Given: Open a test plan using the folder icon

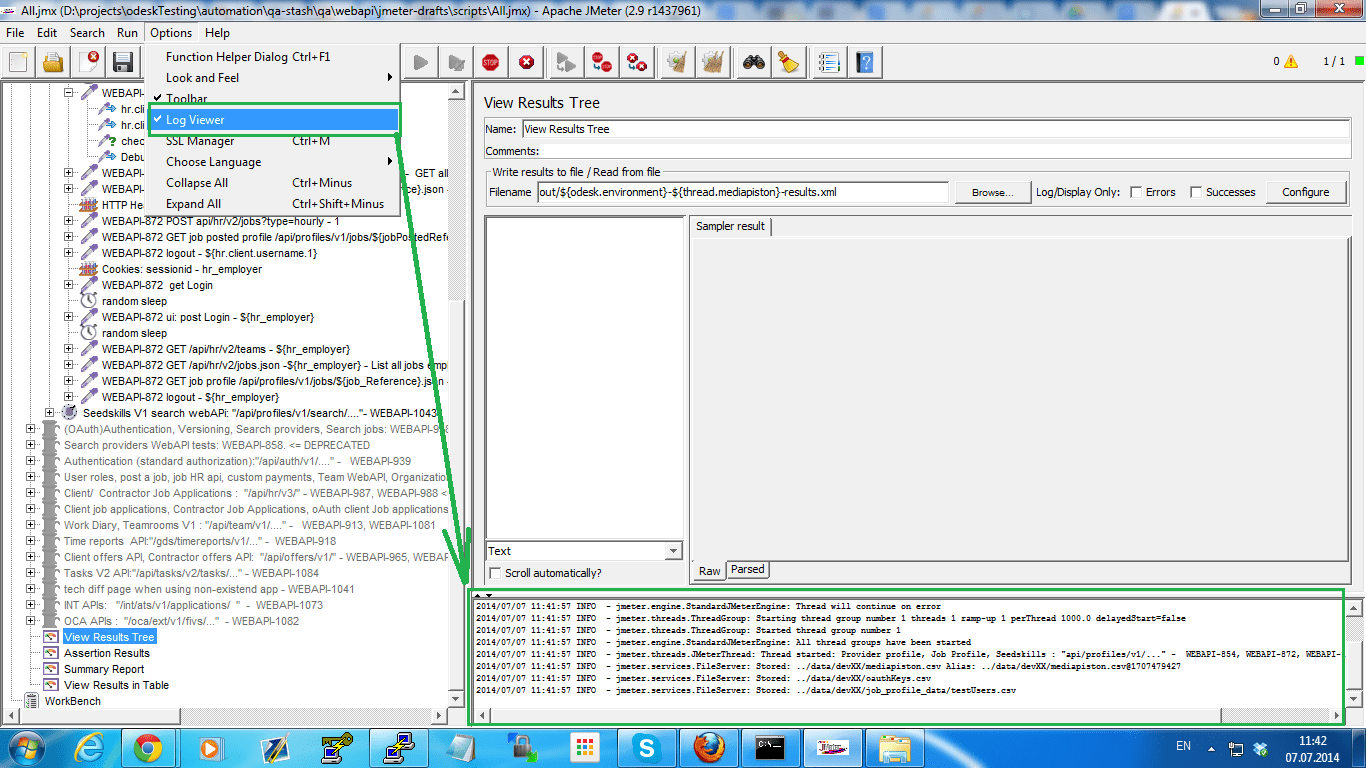Looking at the screenshot, I should coord(53,63).
